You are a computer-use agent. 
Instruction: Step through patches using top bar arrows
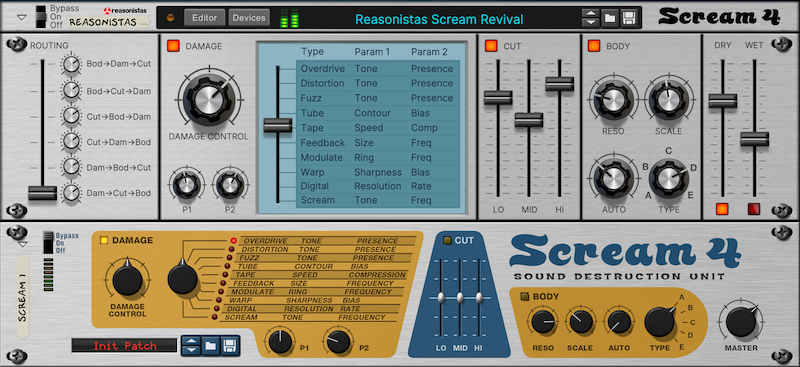(590, 18)
